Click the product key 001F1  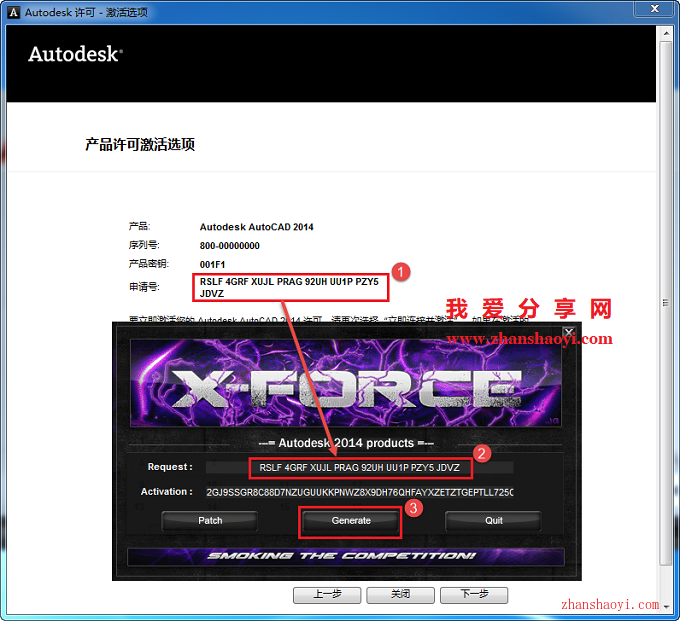212,265
